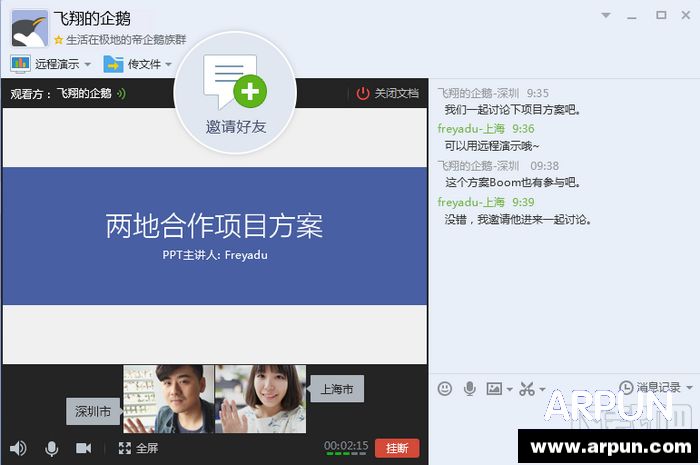Click the green signal strength bars

346,454
